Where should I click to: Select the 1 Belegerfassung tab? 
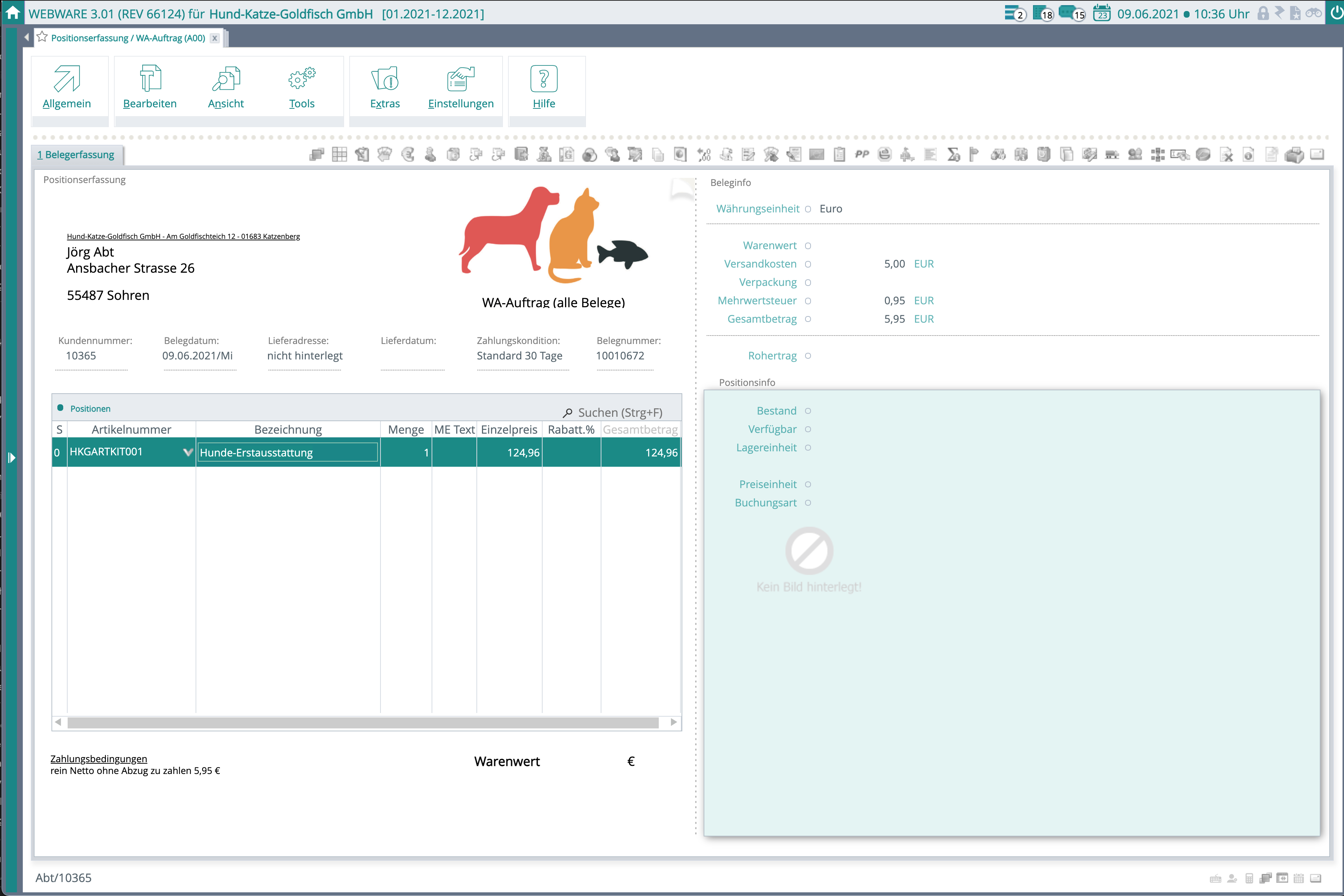point(76,155)
